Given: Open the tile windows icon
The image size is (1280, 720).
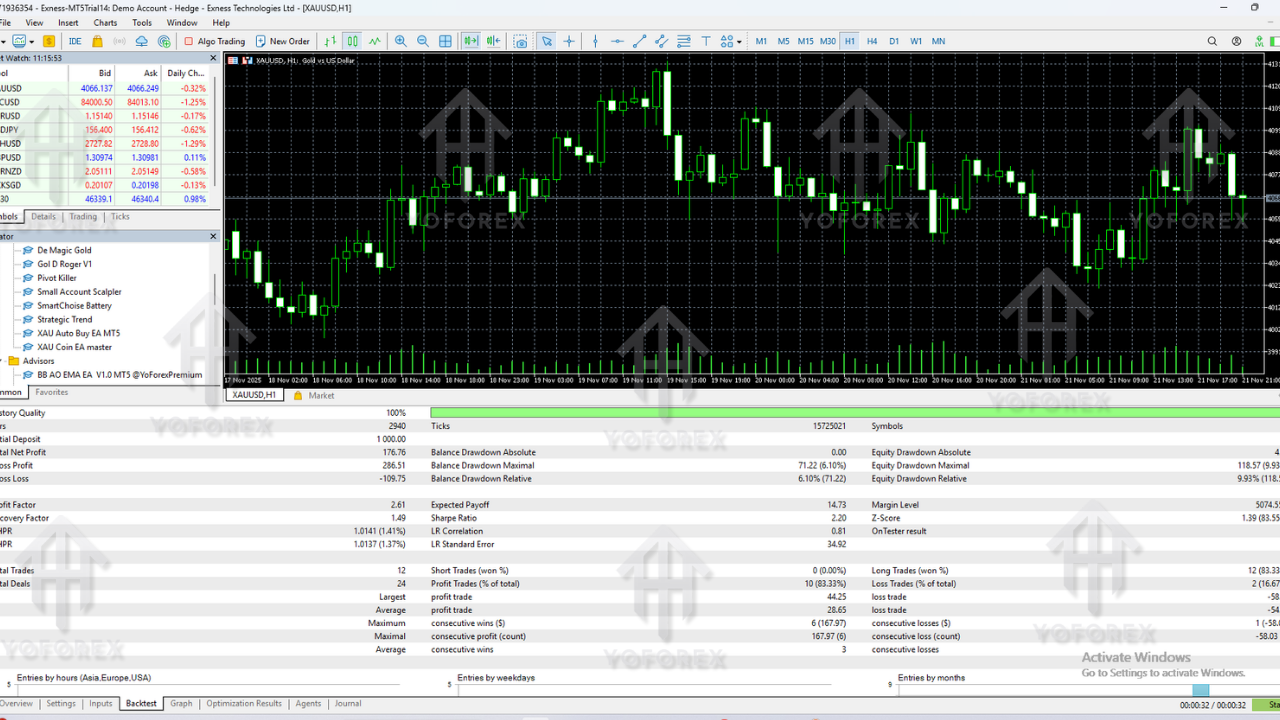Looking at the screenshot, I should pyautogui.click(x=444, y=41).
